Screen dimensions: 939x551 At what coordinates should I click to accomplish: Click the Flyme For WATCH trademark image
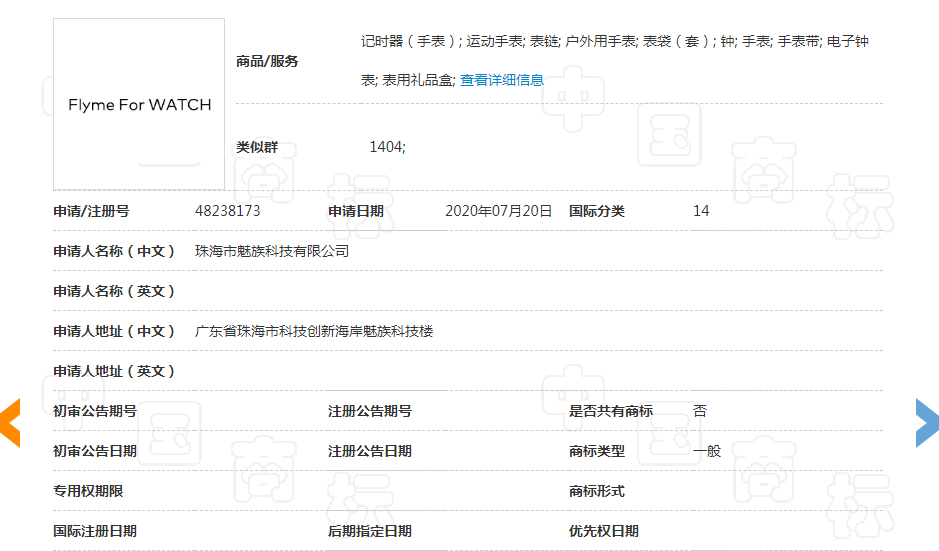click(139, 104)
